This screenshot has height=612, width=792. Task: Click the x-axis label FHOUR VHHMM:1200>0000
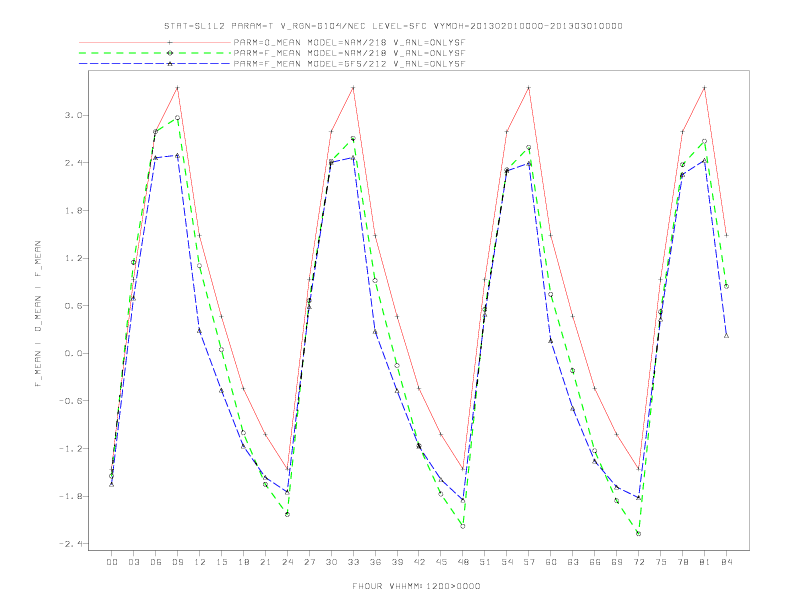(x=416, y=586)
